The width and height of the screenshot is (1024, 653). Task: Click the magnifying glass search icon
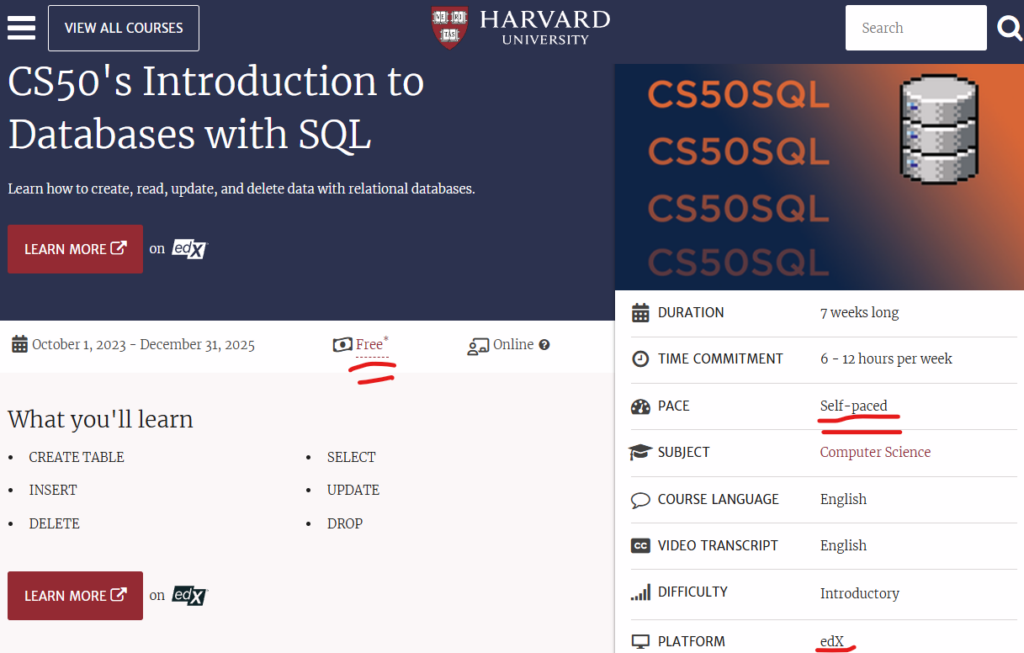[1010, 28]
